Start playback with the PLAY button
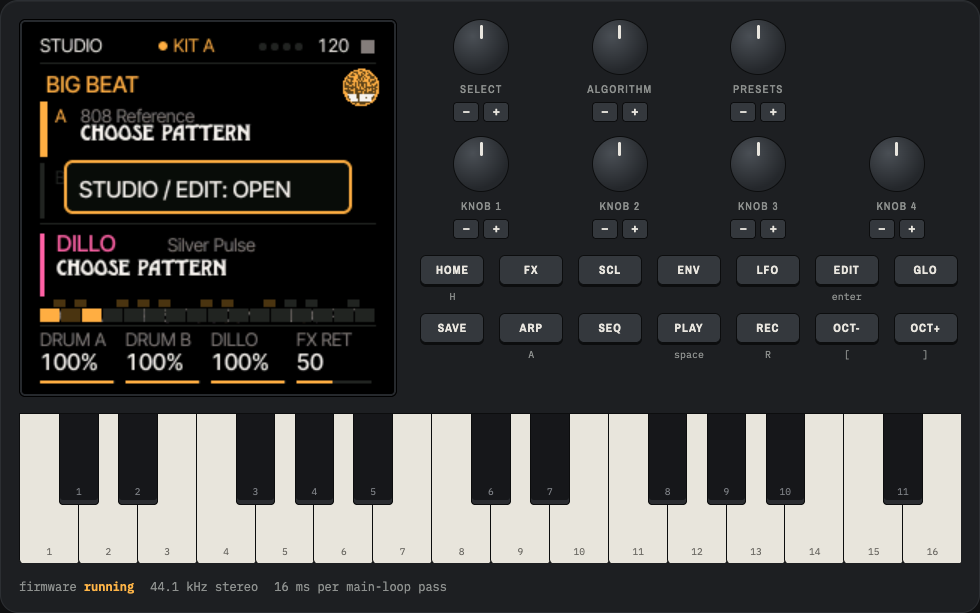This screenshot has width=980, height=613. click(689, 328)
